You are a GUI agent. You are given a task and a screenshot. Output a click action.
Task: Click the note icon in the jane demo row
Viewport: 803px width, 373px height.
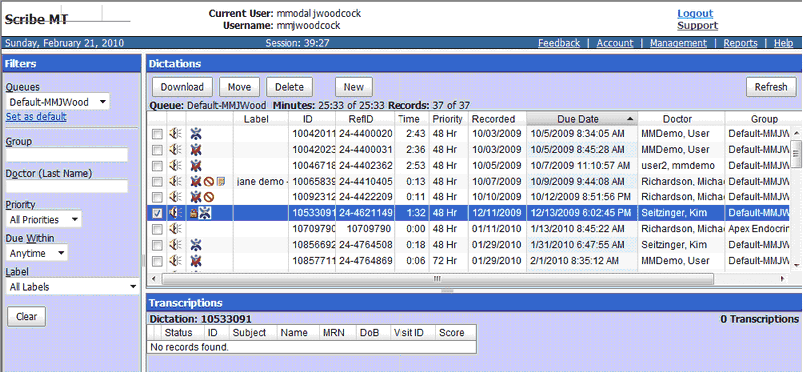click(221, 181)
